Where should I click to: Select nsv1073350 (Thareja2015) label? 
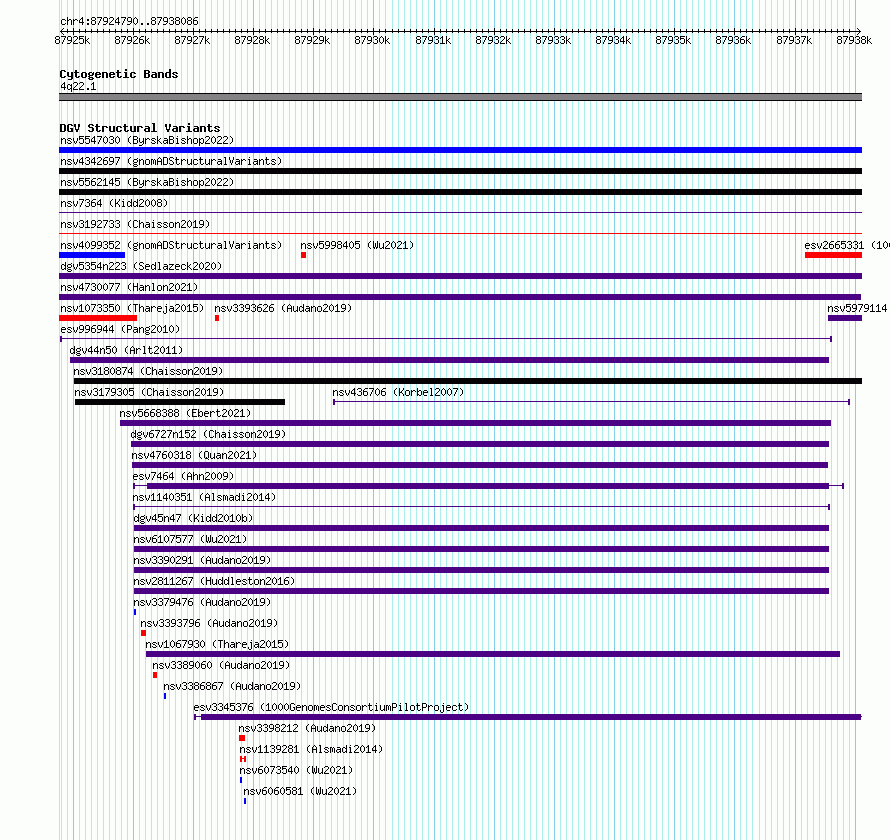tap(132, 308)
